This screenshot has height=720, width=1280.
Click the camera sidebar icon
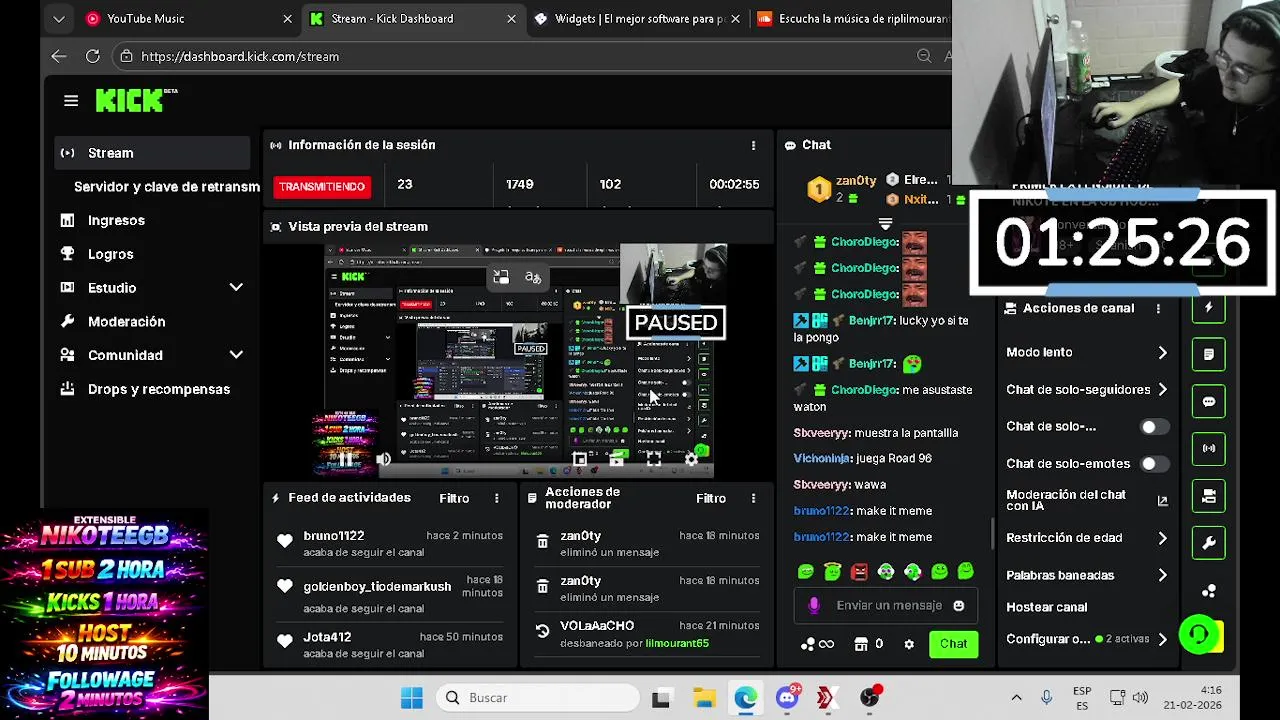[1208, 496]
